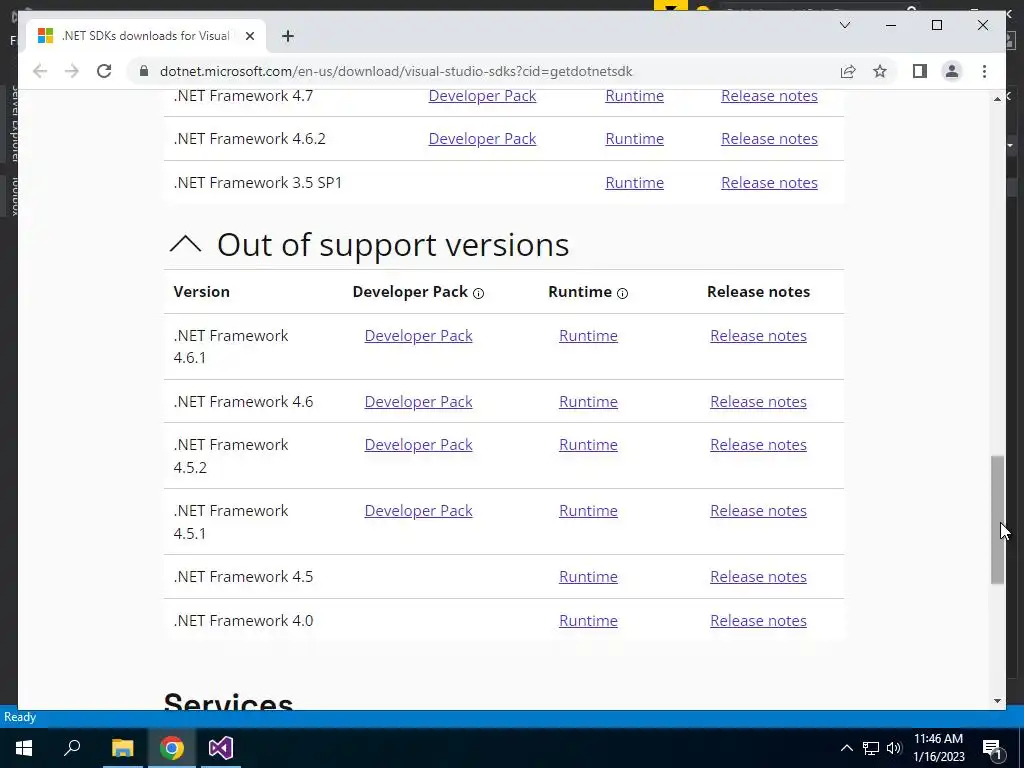Screen dimensions: 1024x768
Task: Open the Chrome profile avatar
Action: pos(952,71)
